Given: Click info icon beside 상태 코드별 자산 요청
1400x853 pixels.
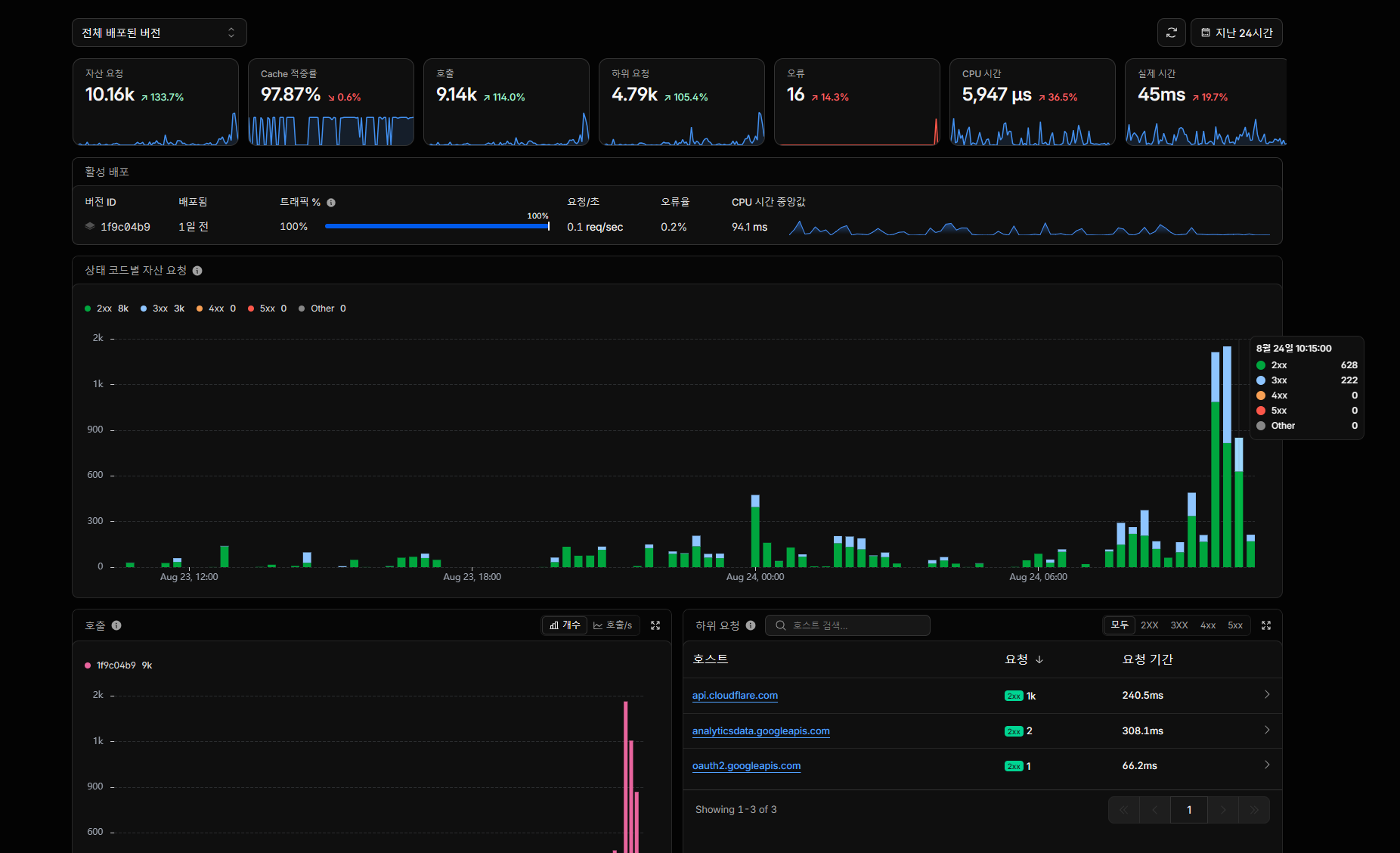Looking at the screenshot, I should pyautogui.click(x=197, y=271).
